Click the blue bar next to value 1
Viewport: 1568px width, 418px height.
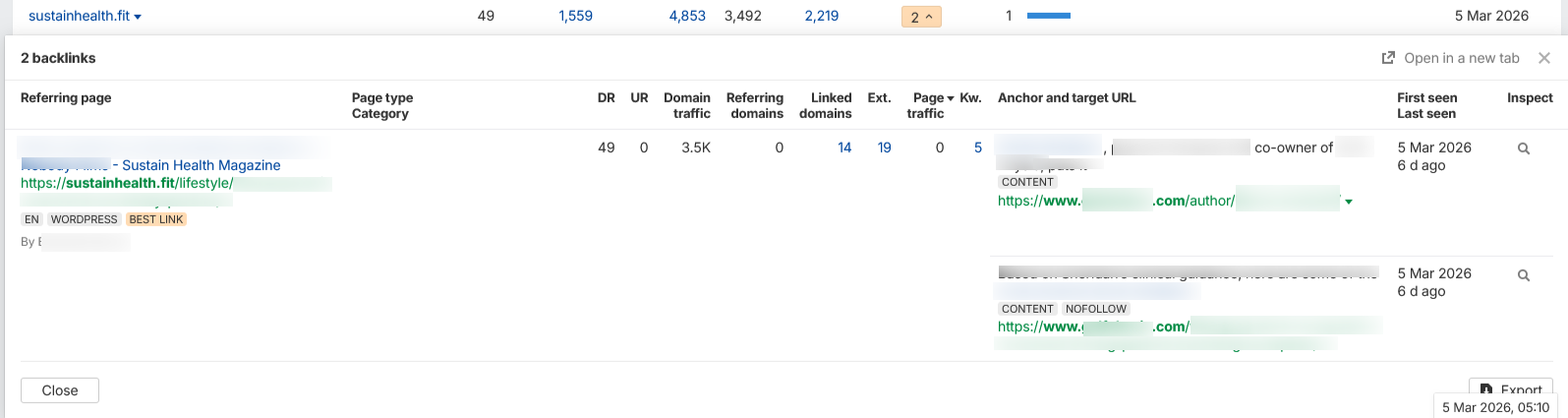(1049, 16)
